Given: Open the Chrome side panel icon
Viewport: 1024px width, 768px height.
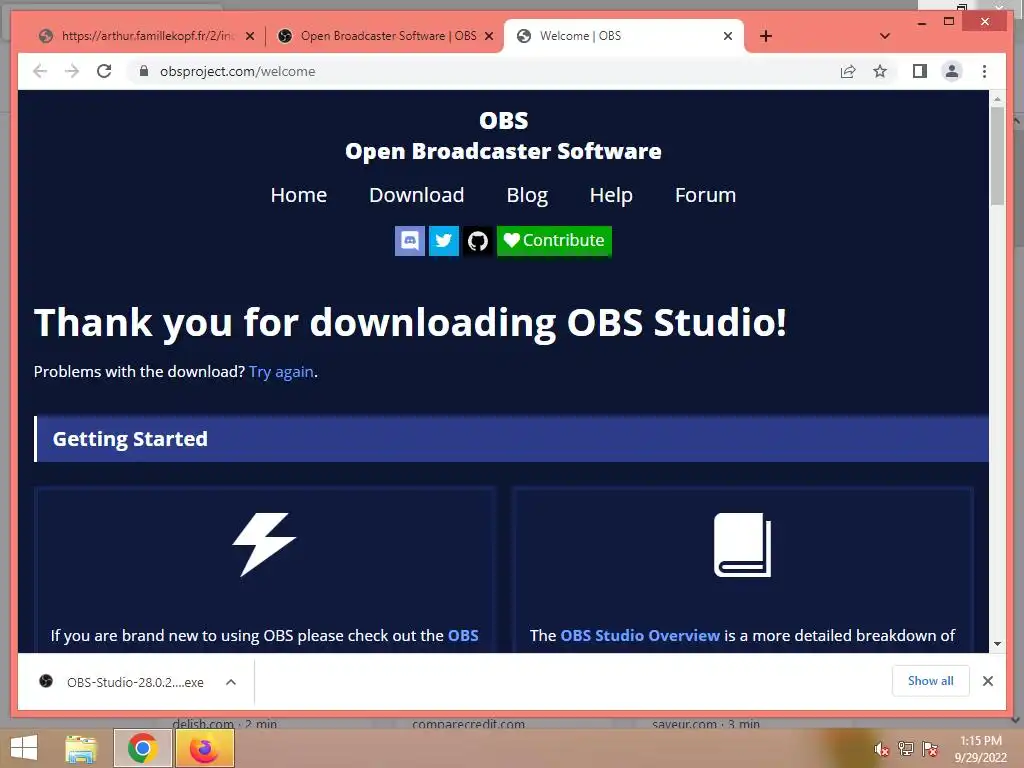Looking at the screenshot, I should (x=920, y=71).
